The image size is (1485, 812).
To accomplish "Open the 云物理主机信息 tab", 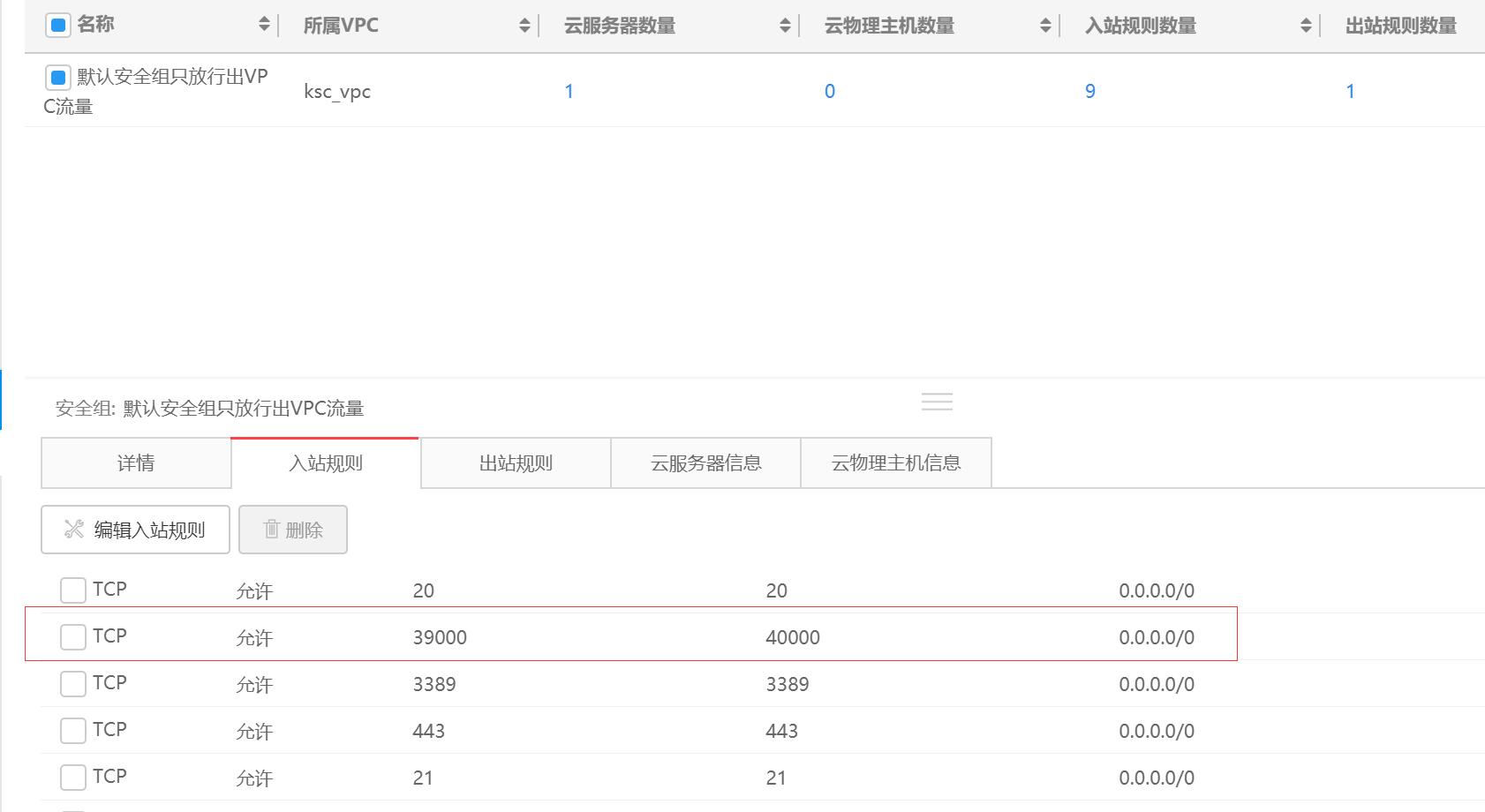I will tap(896, 462).
